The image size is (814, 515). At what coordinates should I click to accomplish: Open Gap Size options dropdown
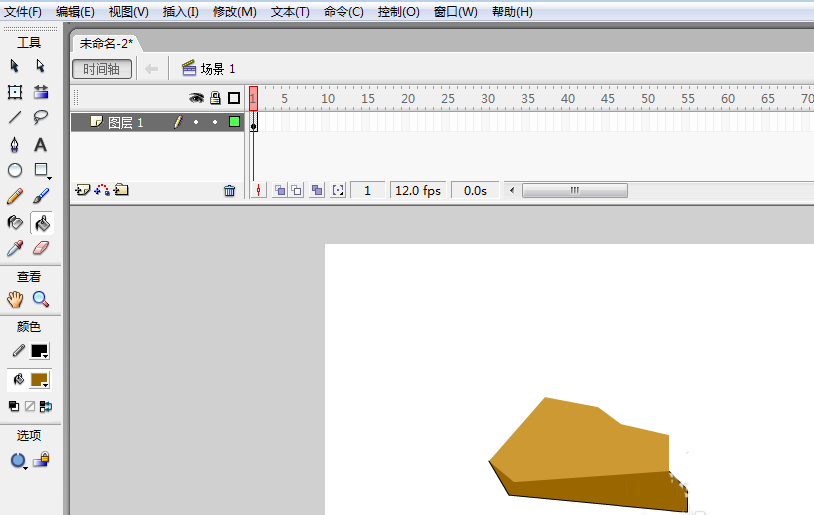pos(18,460)
